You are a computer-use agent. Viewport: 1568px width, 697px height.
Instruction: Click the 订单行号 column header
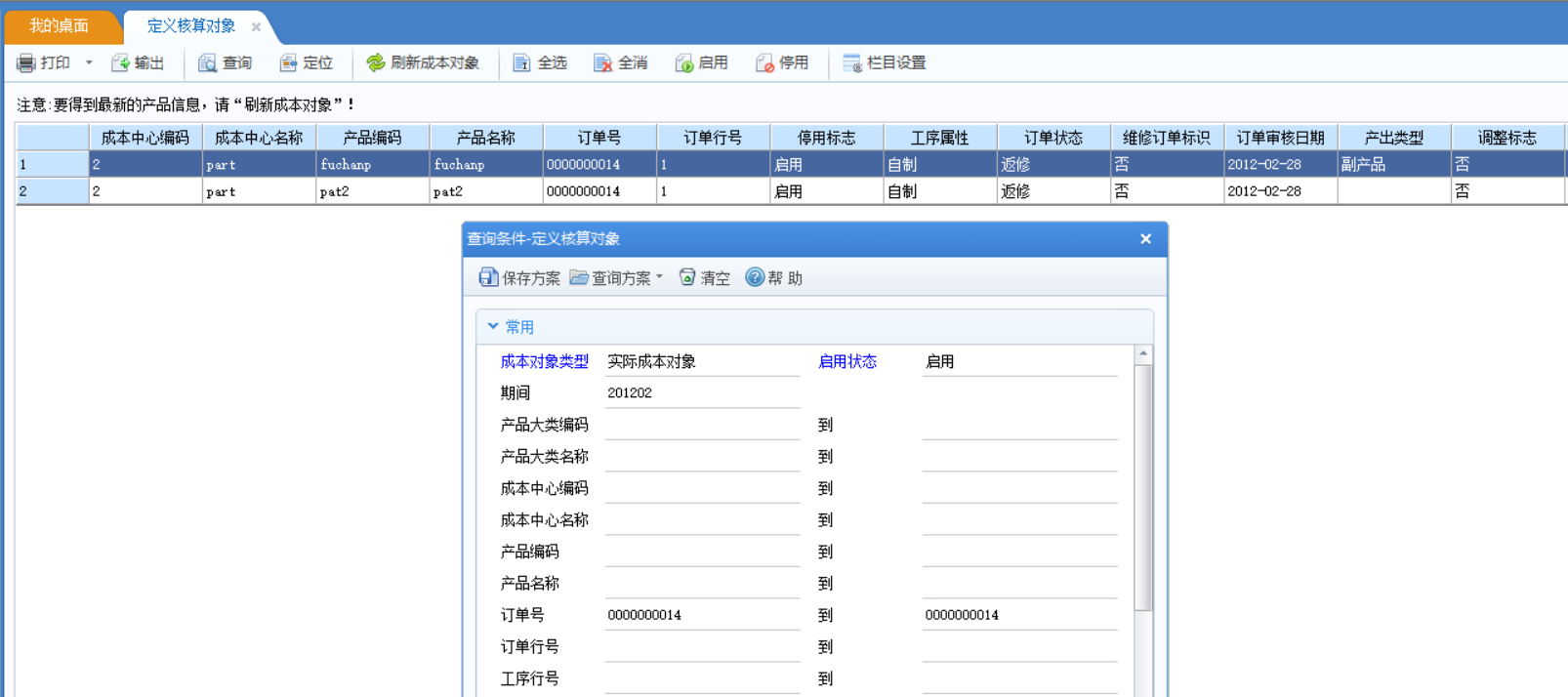[x=713, y=138]
